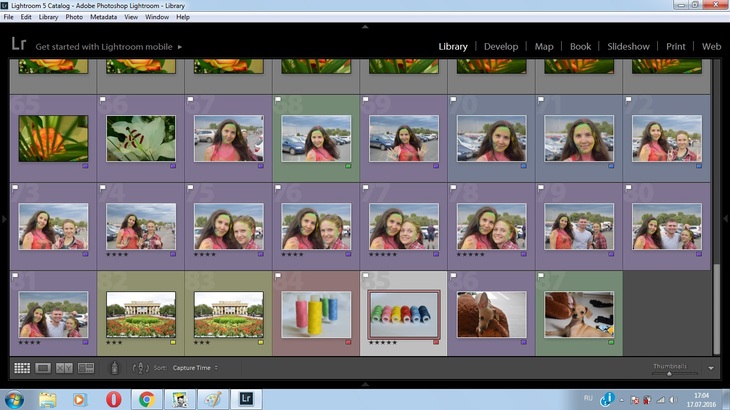Expand right panel via edge triangle

point(725,218)
